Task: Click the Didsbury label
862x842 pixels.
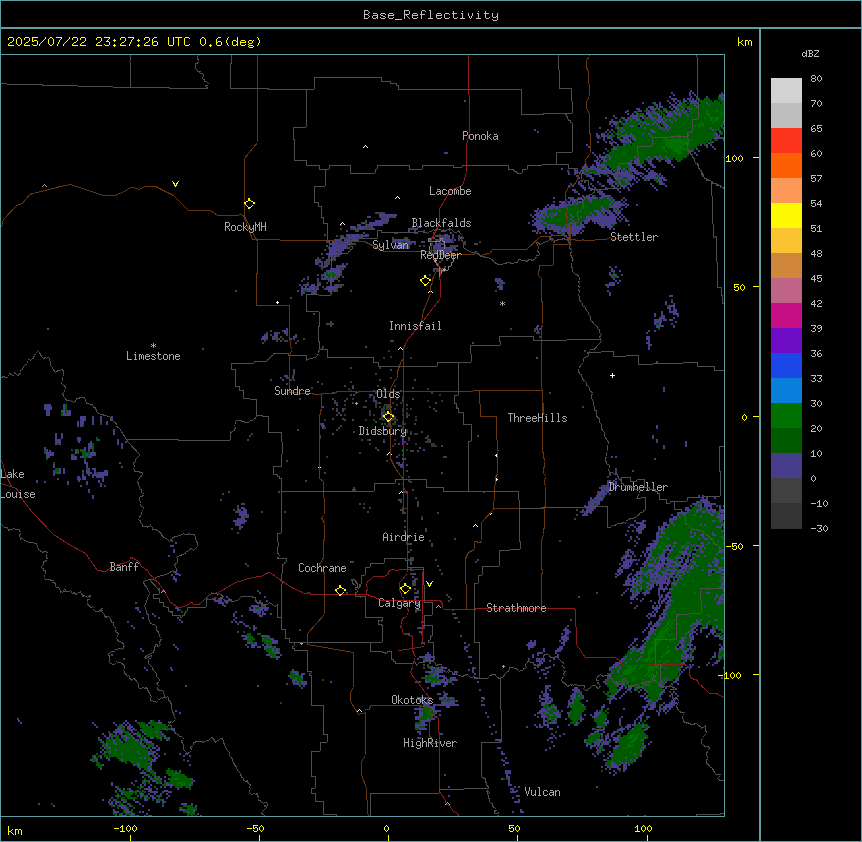Action: pos(383,431)
